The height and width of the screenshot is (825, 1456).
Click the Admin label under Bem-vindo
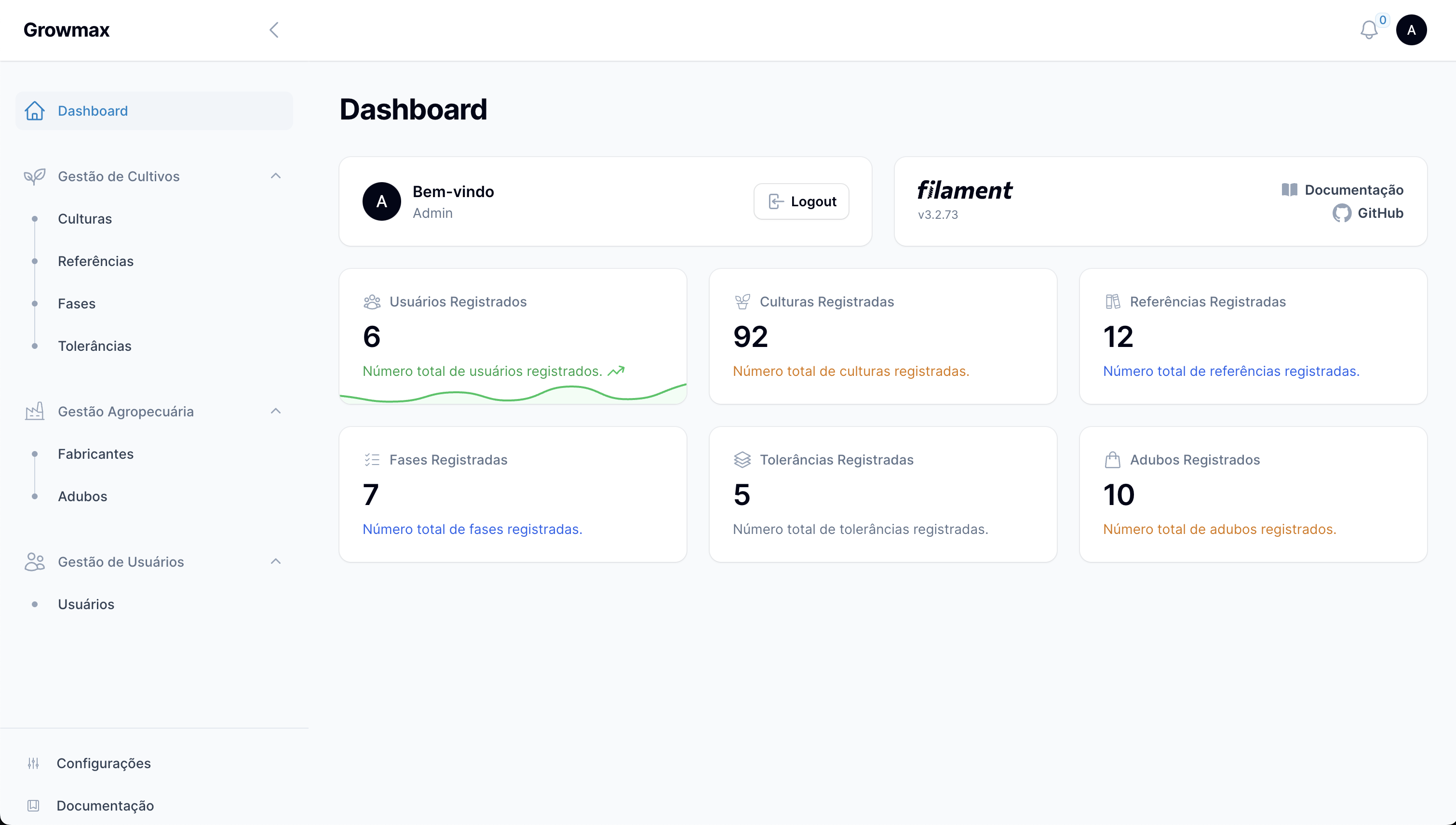pyautogui.click(x=432, y=213)
